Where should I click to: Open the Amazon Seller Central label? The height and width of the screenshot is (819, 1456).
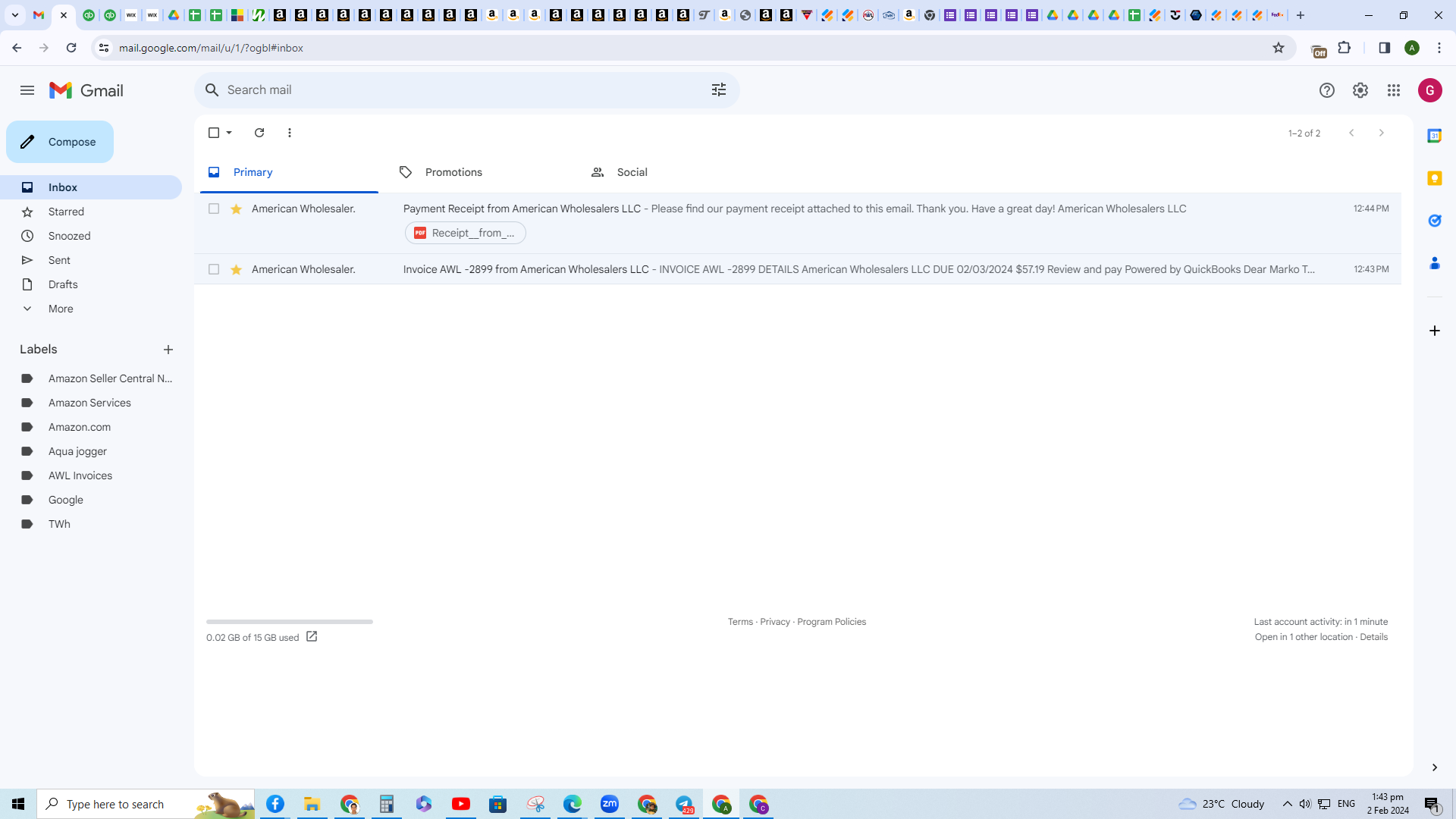coord(91,378)
